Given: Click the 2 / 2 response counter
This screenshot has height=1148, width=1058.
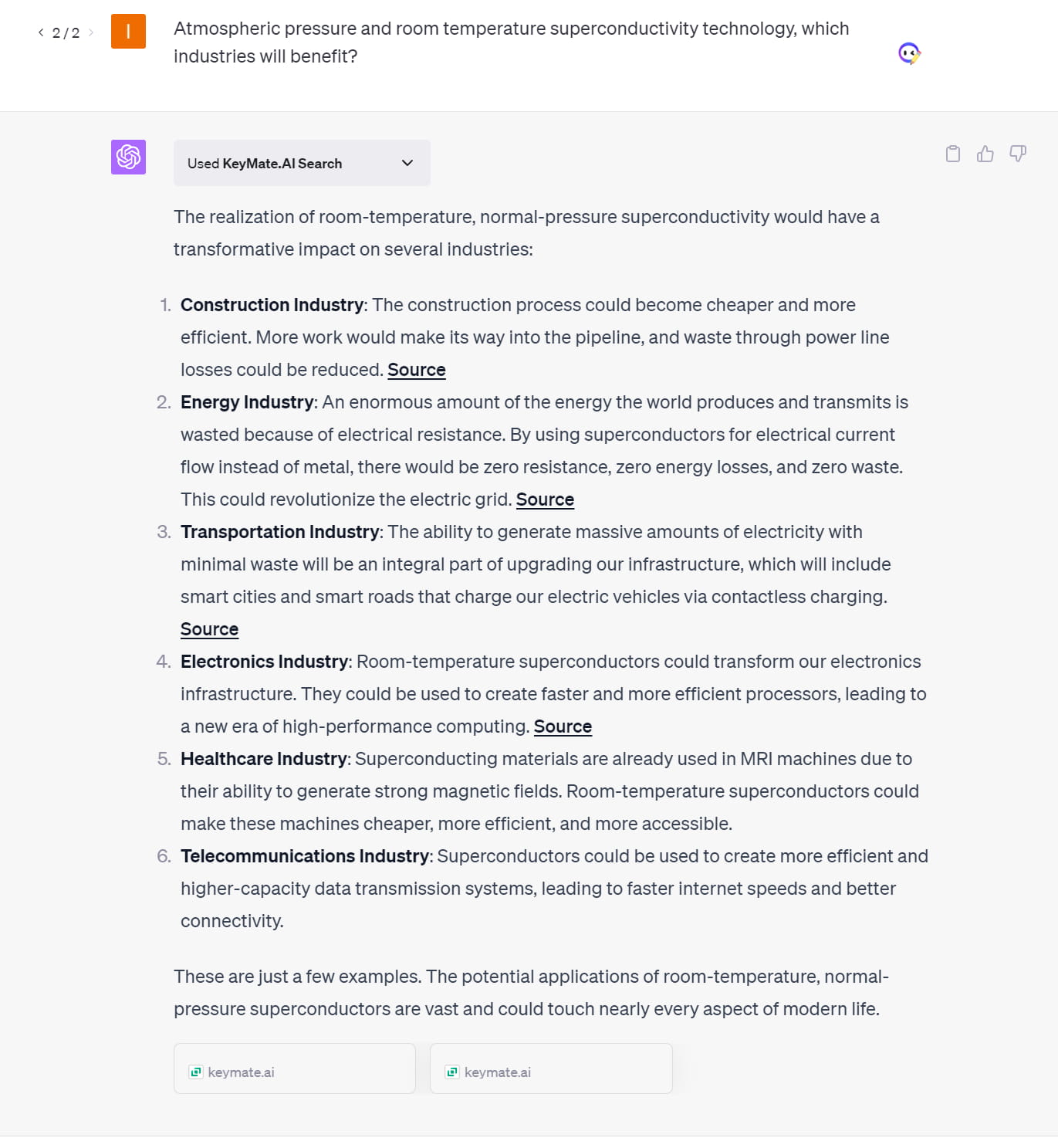Looking at the screenshot, I should click(66, 32).
